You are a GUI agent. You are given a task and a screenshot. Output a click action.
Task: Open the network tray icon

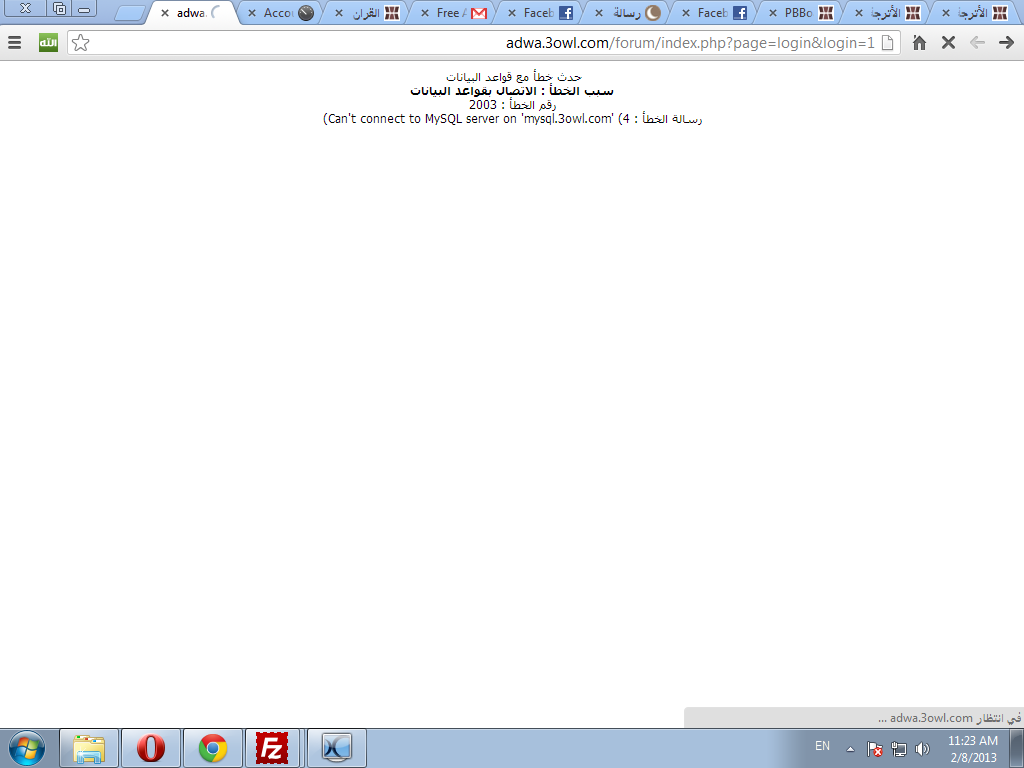(x=899, y=749)
